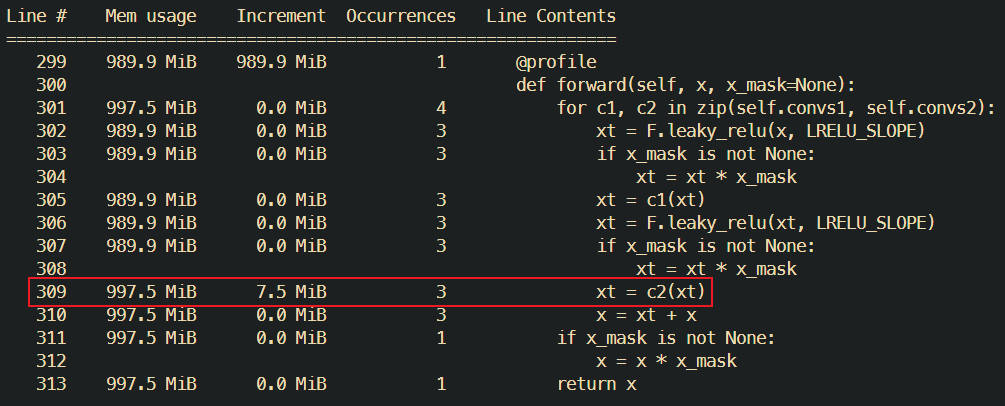This screenshot has width=1005, height=406.
Task: Click the 989.9 MiB increment on line 299
Action: (281, 62)
